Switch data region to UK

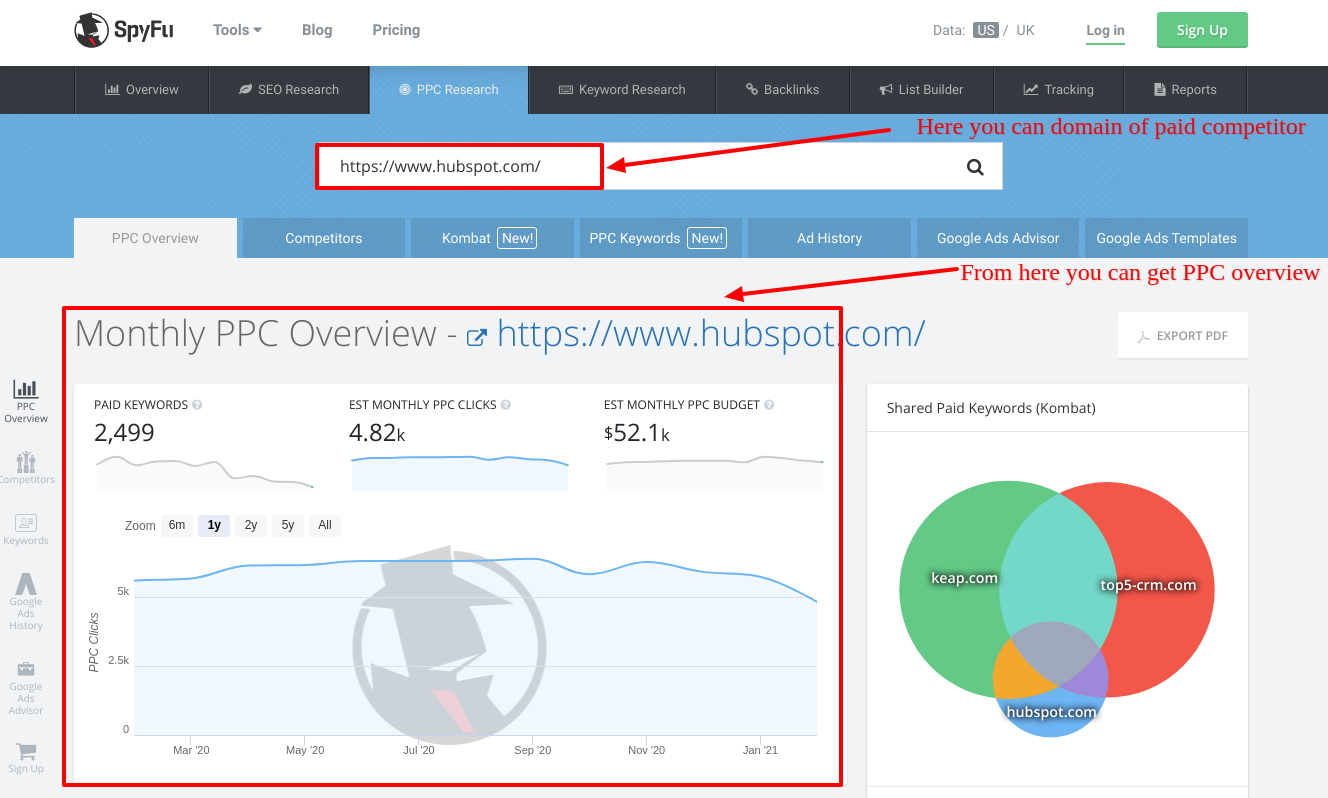click(x=1025, y=30)
